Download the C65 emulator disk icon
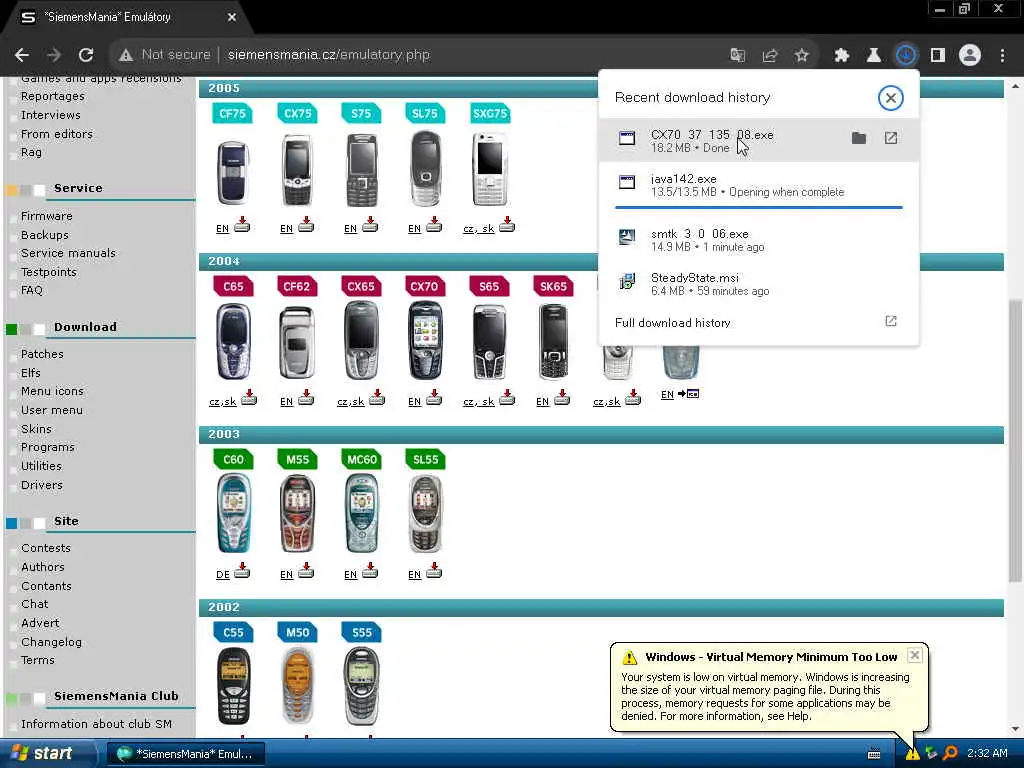This screenshot has height=768, width=1024. (249, 398)
